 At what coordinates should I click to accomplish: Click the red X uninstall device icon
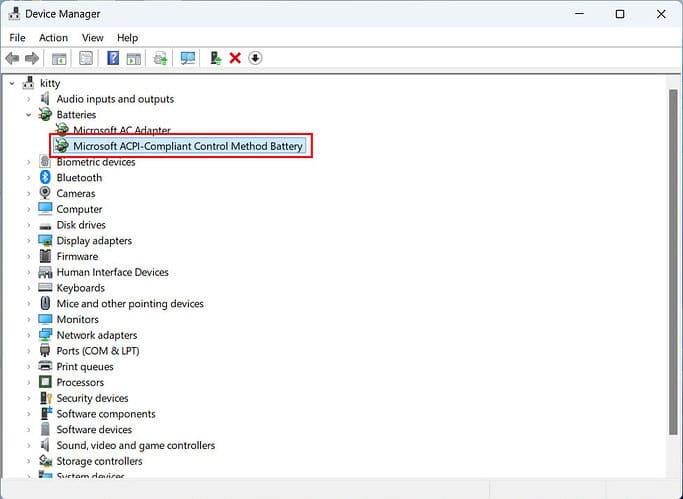(x=235, y=58)
